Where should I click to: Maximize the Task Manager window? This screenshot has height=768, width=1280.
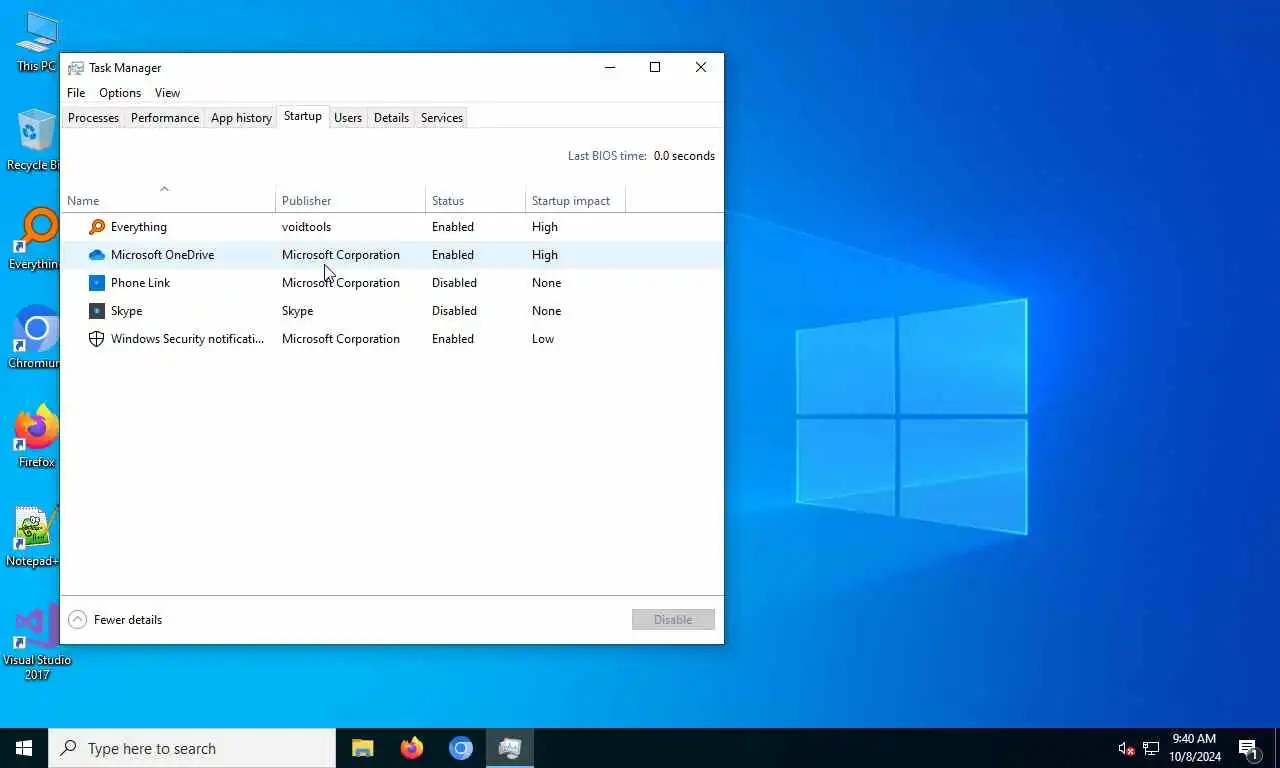[x=655, y=67]
